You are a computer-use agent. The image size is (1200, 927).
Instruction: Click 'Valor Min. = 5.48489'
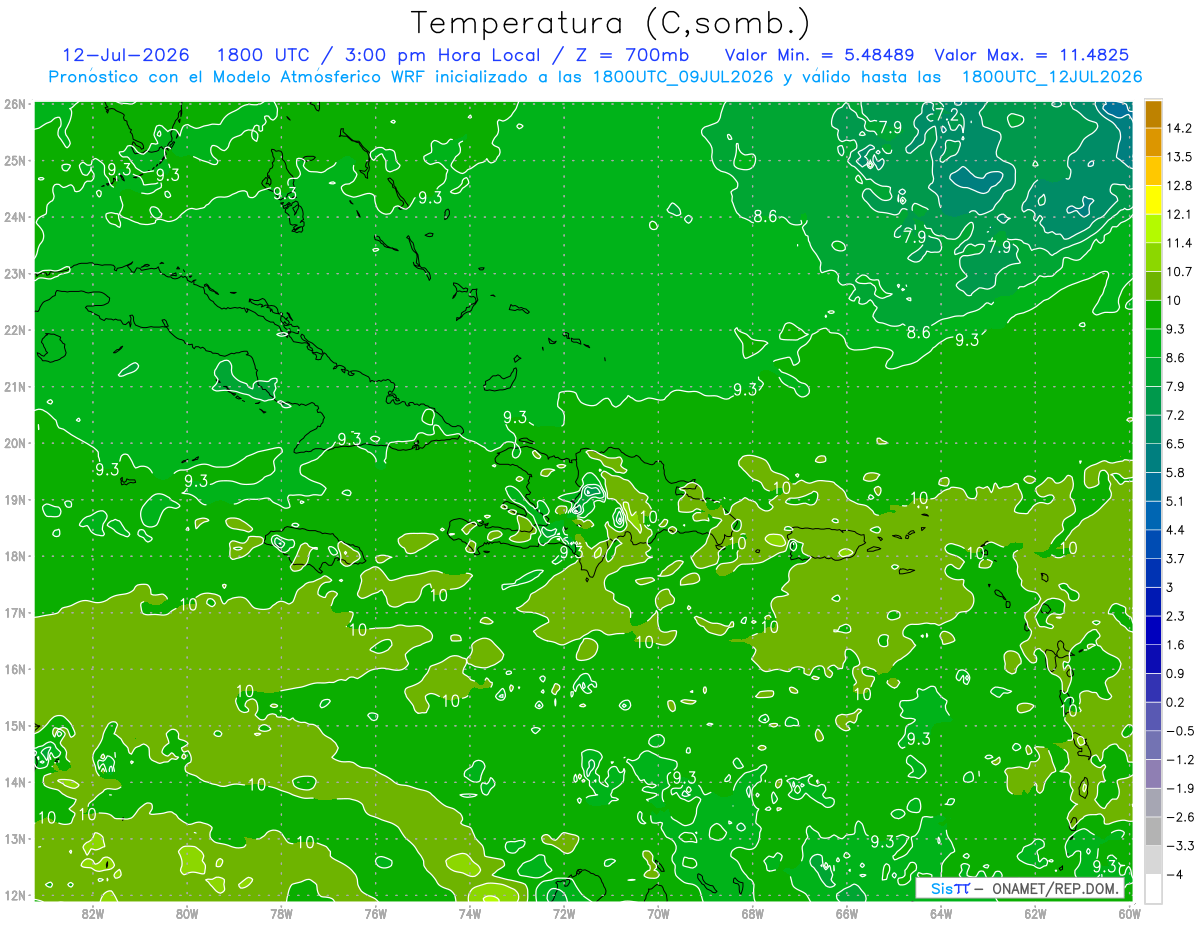pos(819,55)
